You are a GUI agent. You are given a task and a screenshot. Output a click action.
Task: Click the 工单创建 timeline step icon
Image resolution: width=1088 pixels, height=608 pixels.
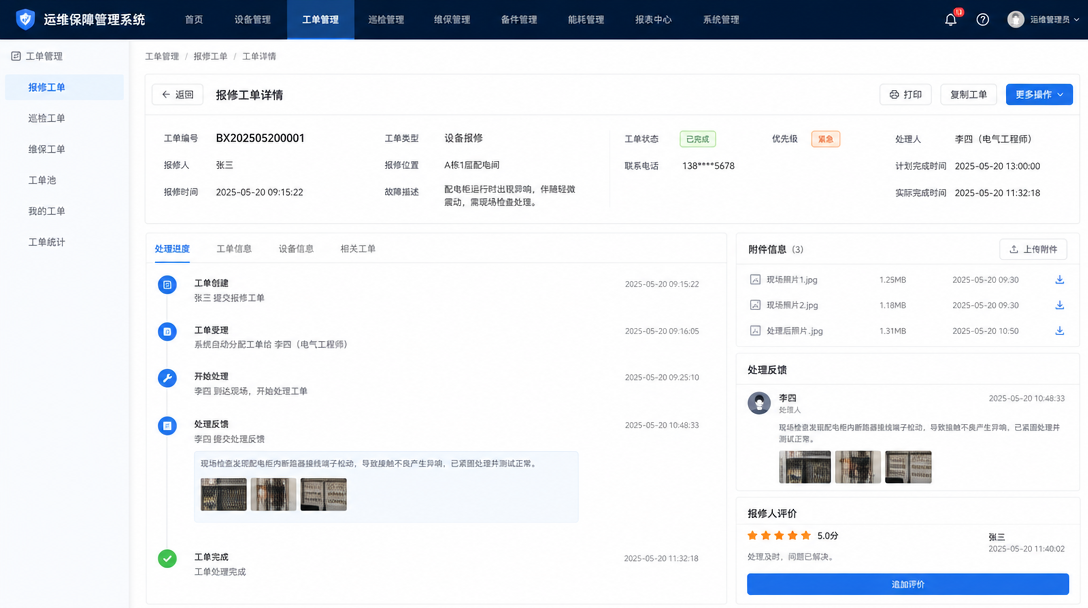[167, 285]
